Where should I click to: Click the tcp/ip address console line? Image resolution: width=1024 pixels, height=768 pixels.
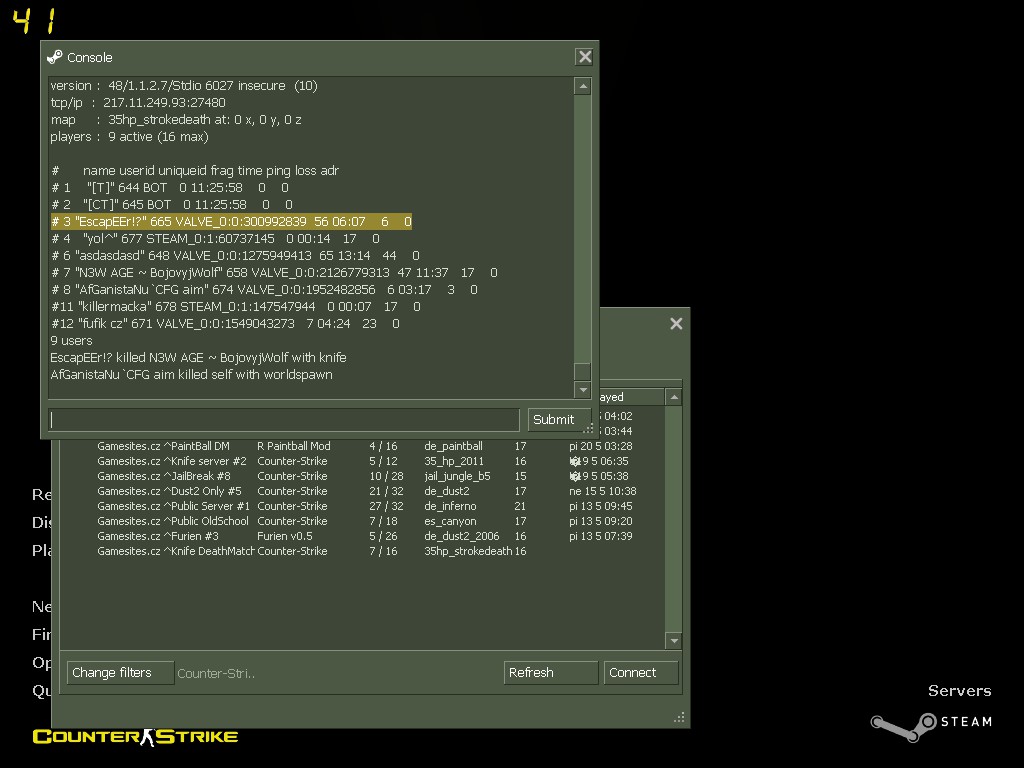138,103
